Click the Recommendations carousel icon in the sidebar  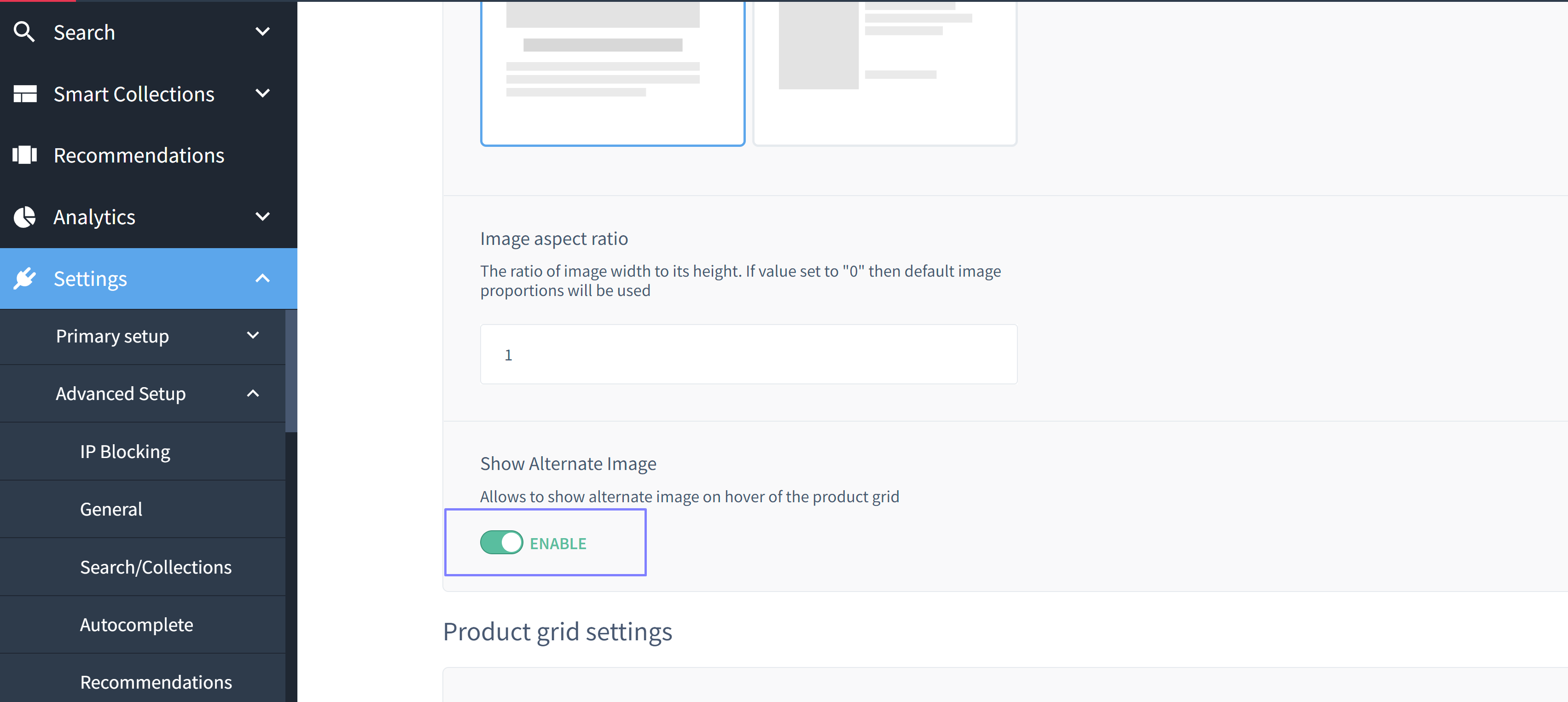tap(25, 155)
